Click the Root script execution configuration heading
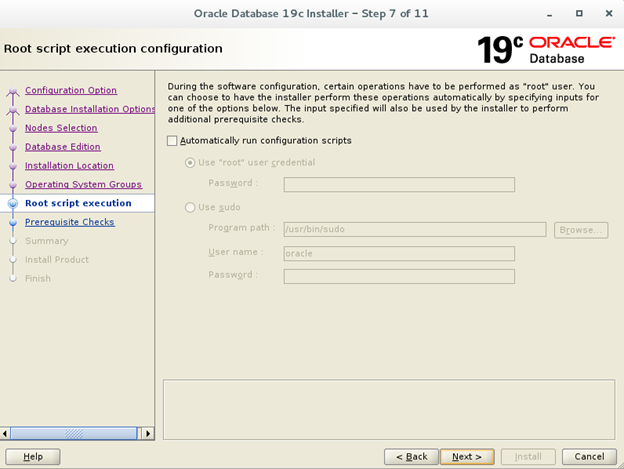 113,49
